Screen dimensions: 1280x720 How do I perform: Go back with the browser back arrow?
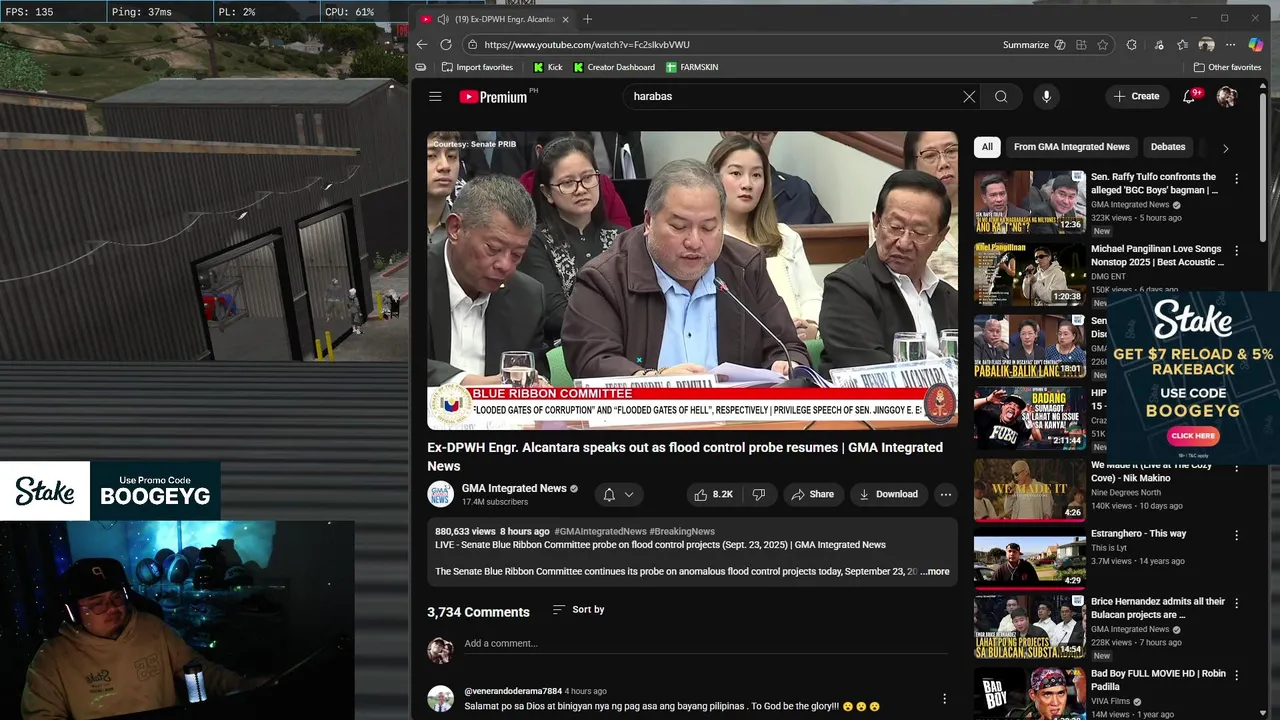tap(422, 45)
